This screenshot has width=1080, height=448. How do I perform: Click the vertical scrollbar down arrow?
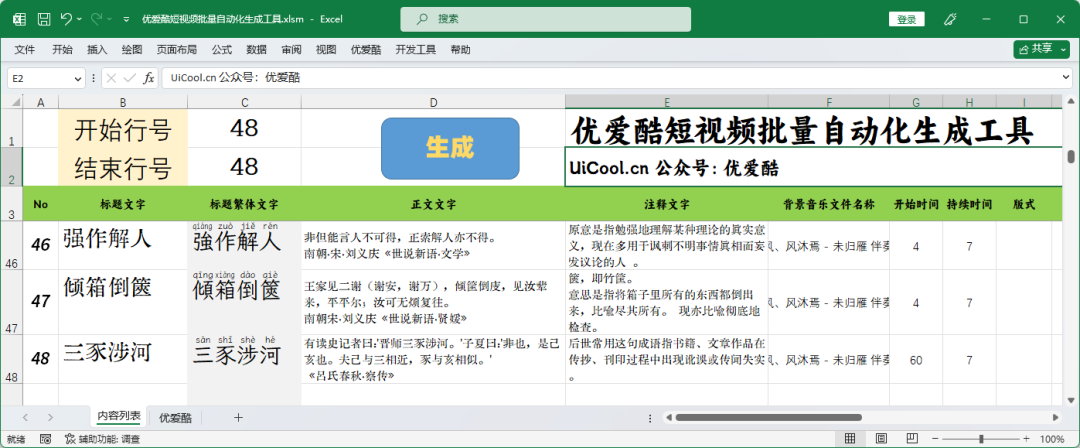click(x=1071, y=399)
